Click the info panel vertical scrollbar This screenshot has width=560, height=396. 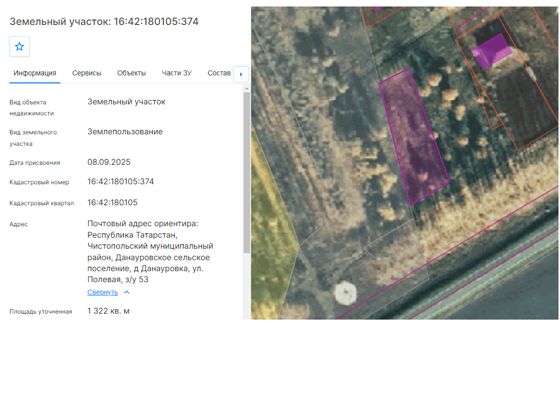[246, 173]
